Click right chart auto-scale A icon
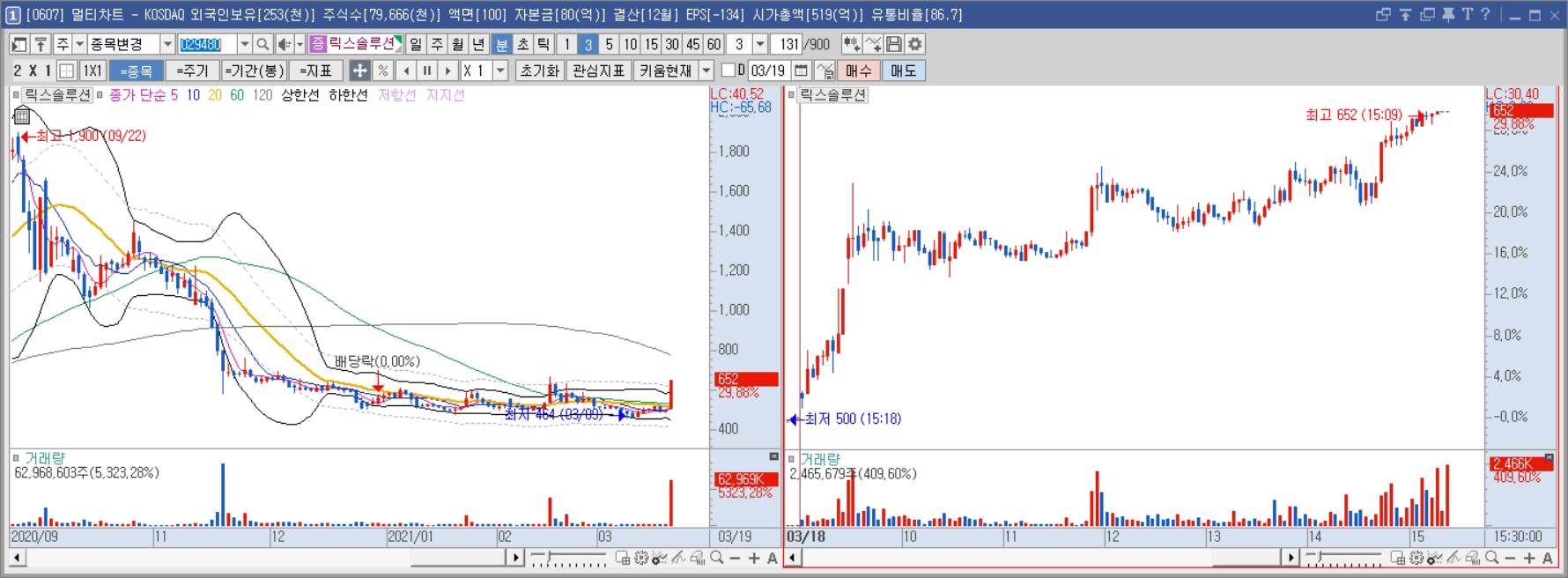The image size is (1568, 578). 1548,558
